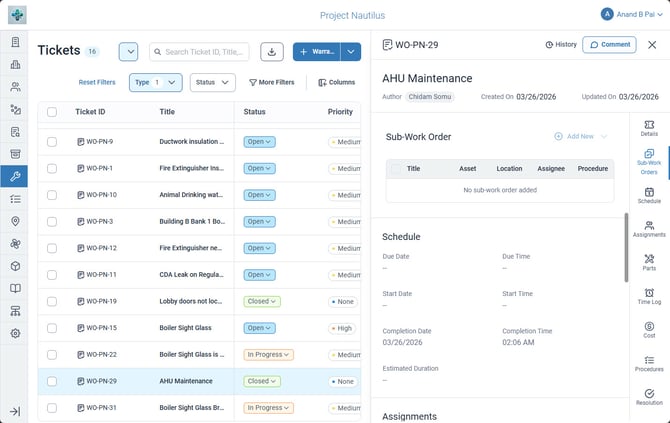Open the Time Log panel icon
670x423 pixels.
pos(649,296)
